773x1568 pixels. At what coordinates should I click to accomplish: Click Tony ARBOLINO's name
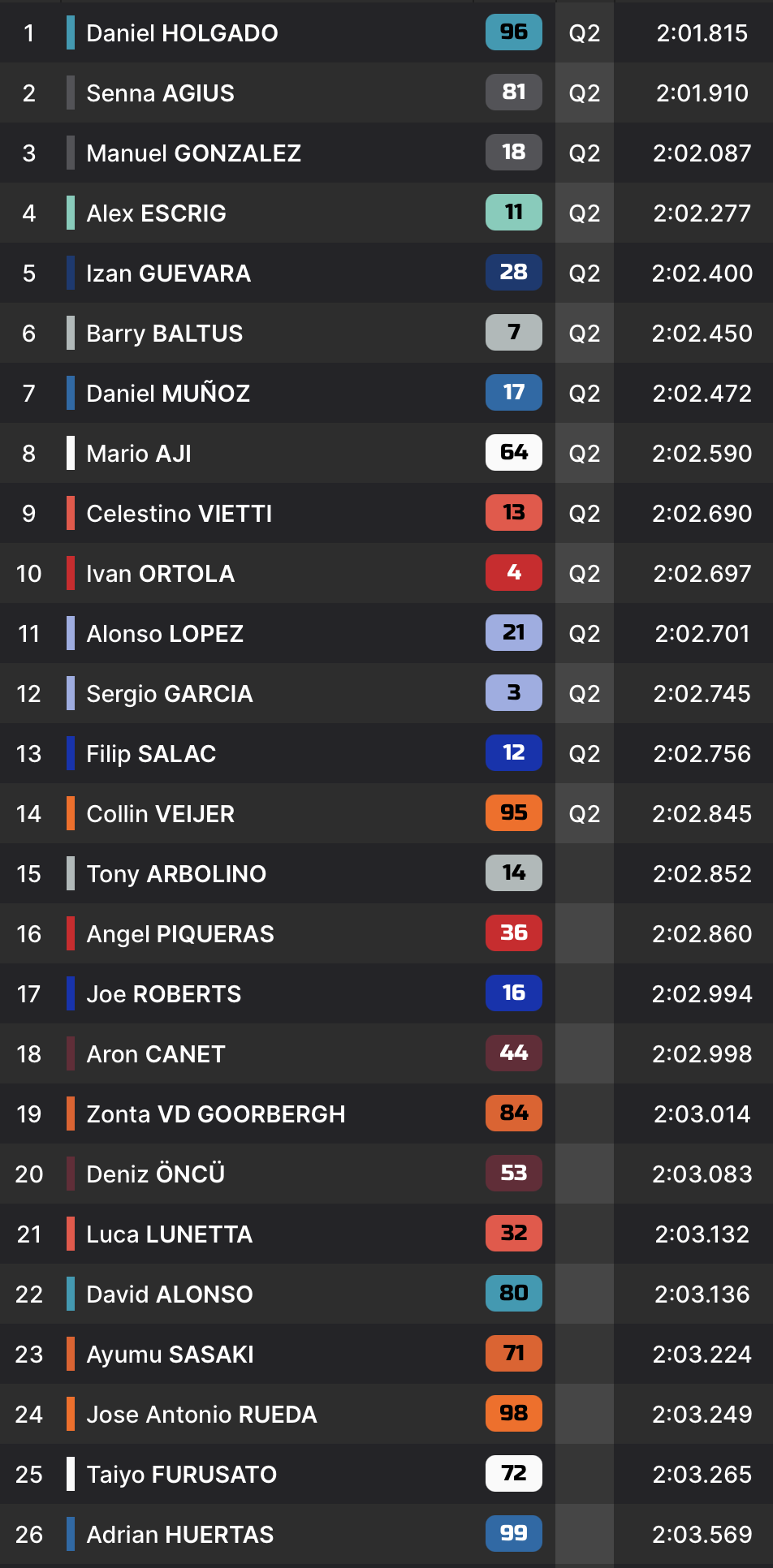tap(176, 874)
